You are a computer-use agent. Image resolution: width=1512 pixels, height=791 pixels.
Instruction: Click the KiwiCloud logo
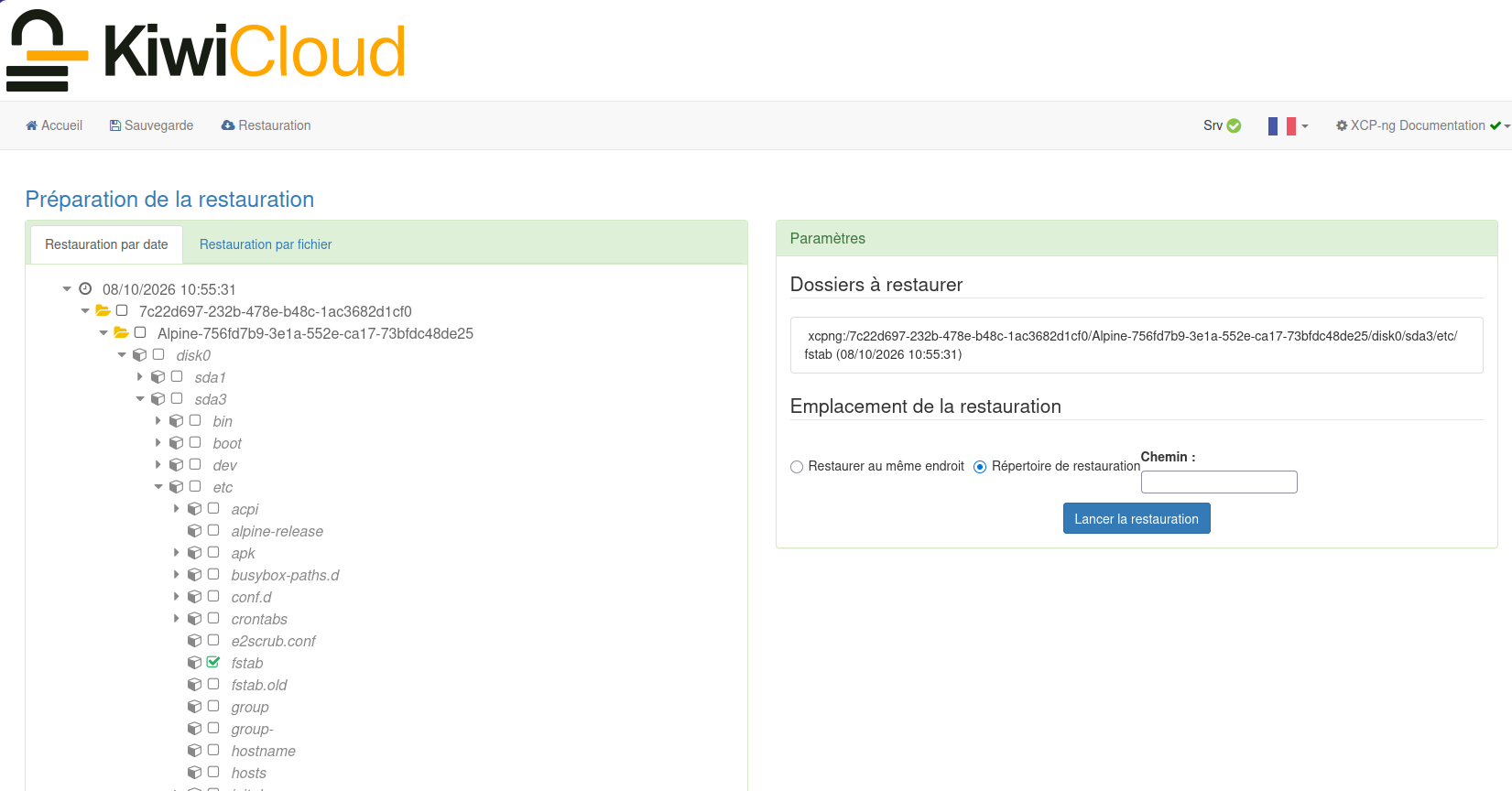(206, 50)
